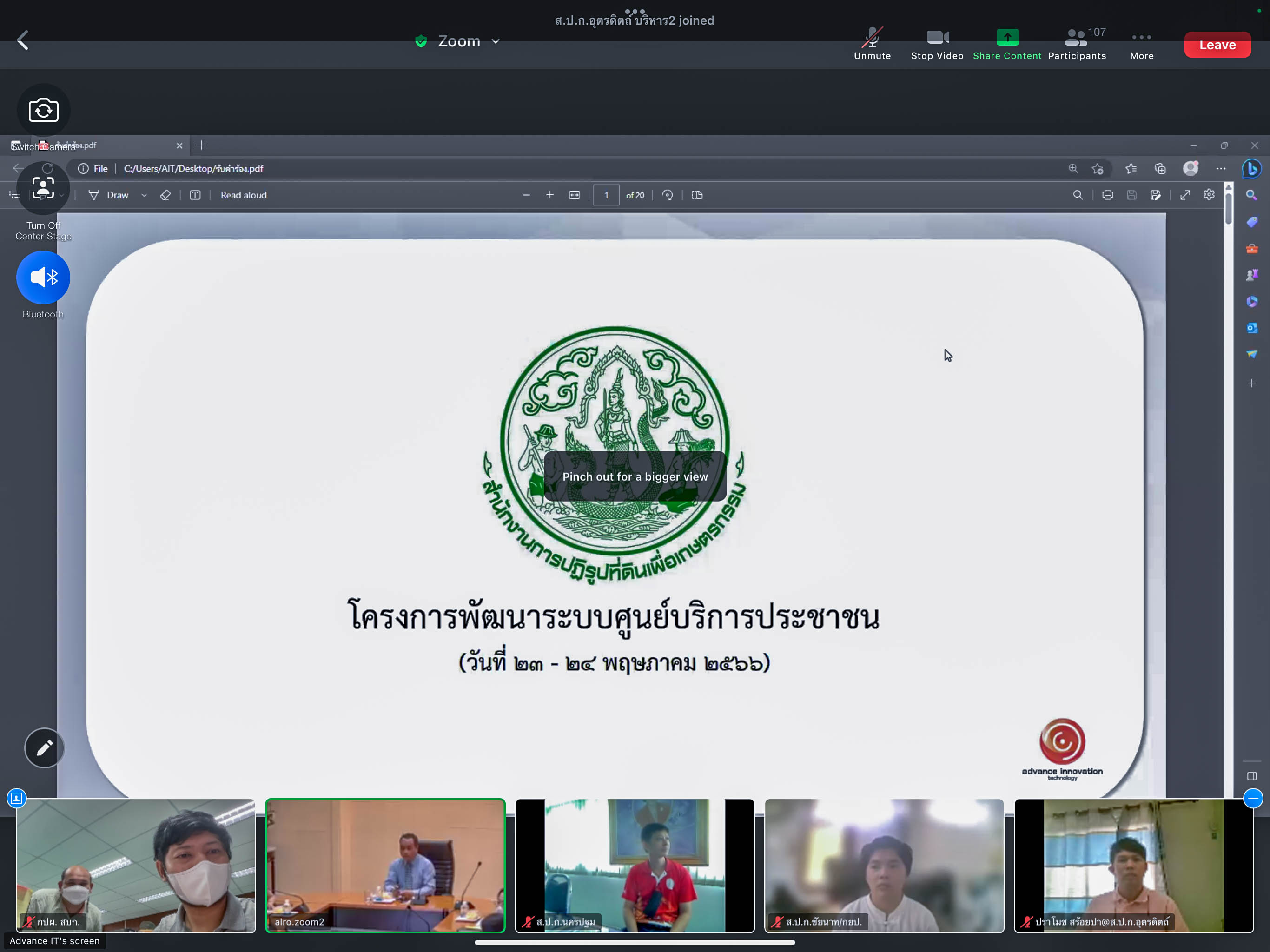Image resolution: width=1270 pixels, height=952 pixels.
Task: Select the alro.zoom2 video thumbnail
Action: tap(385, 865)
